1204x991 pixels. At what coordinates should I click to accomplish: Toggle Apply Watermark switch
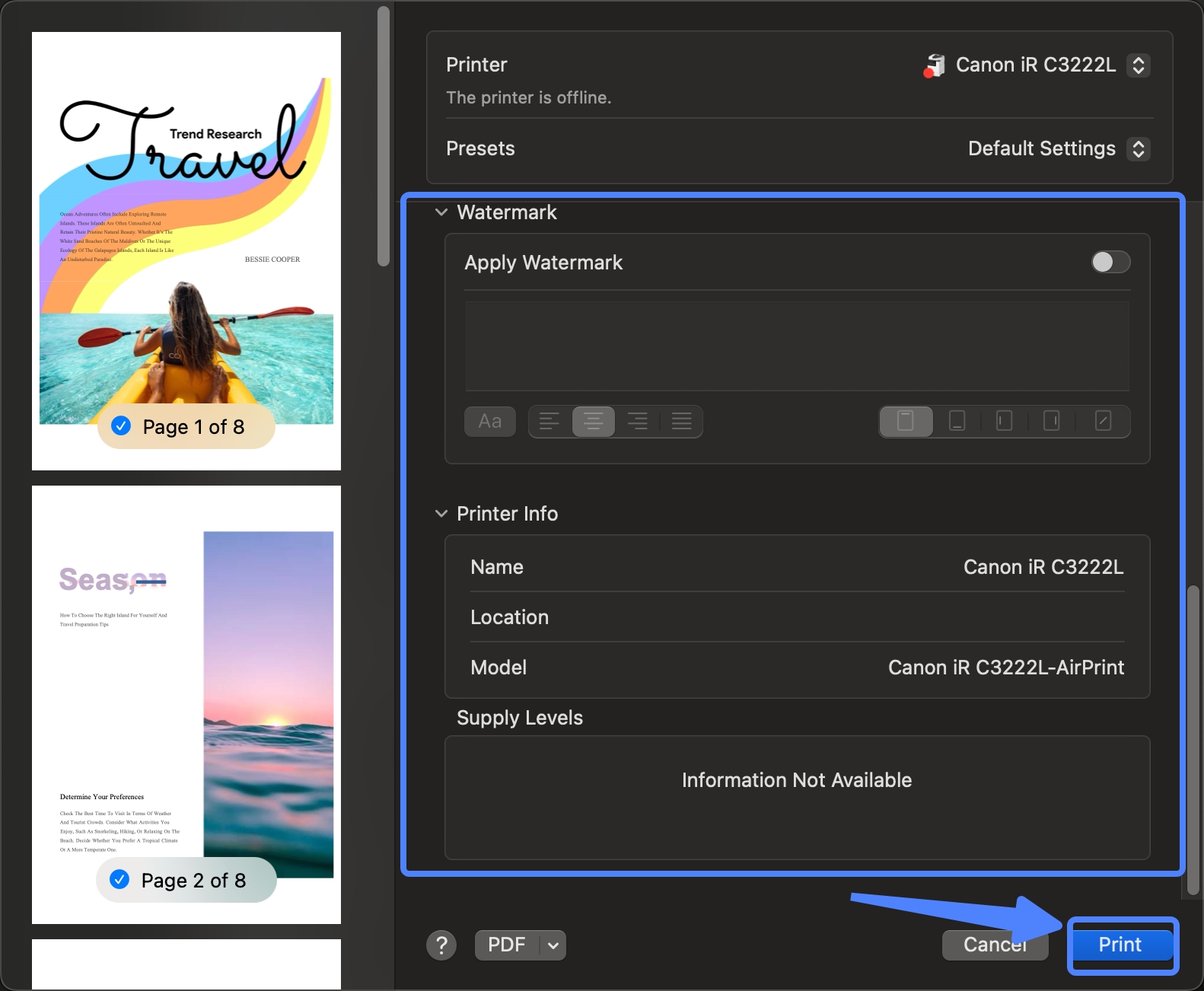1110,262
